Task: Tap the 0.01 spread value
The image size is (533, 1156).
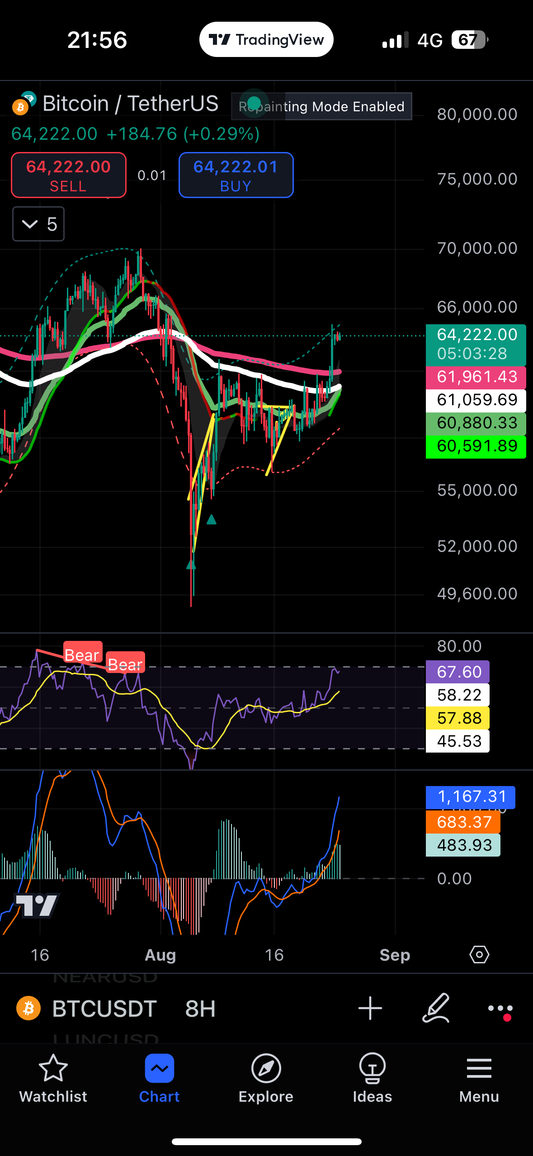Action: [152, 175]
